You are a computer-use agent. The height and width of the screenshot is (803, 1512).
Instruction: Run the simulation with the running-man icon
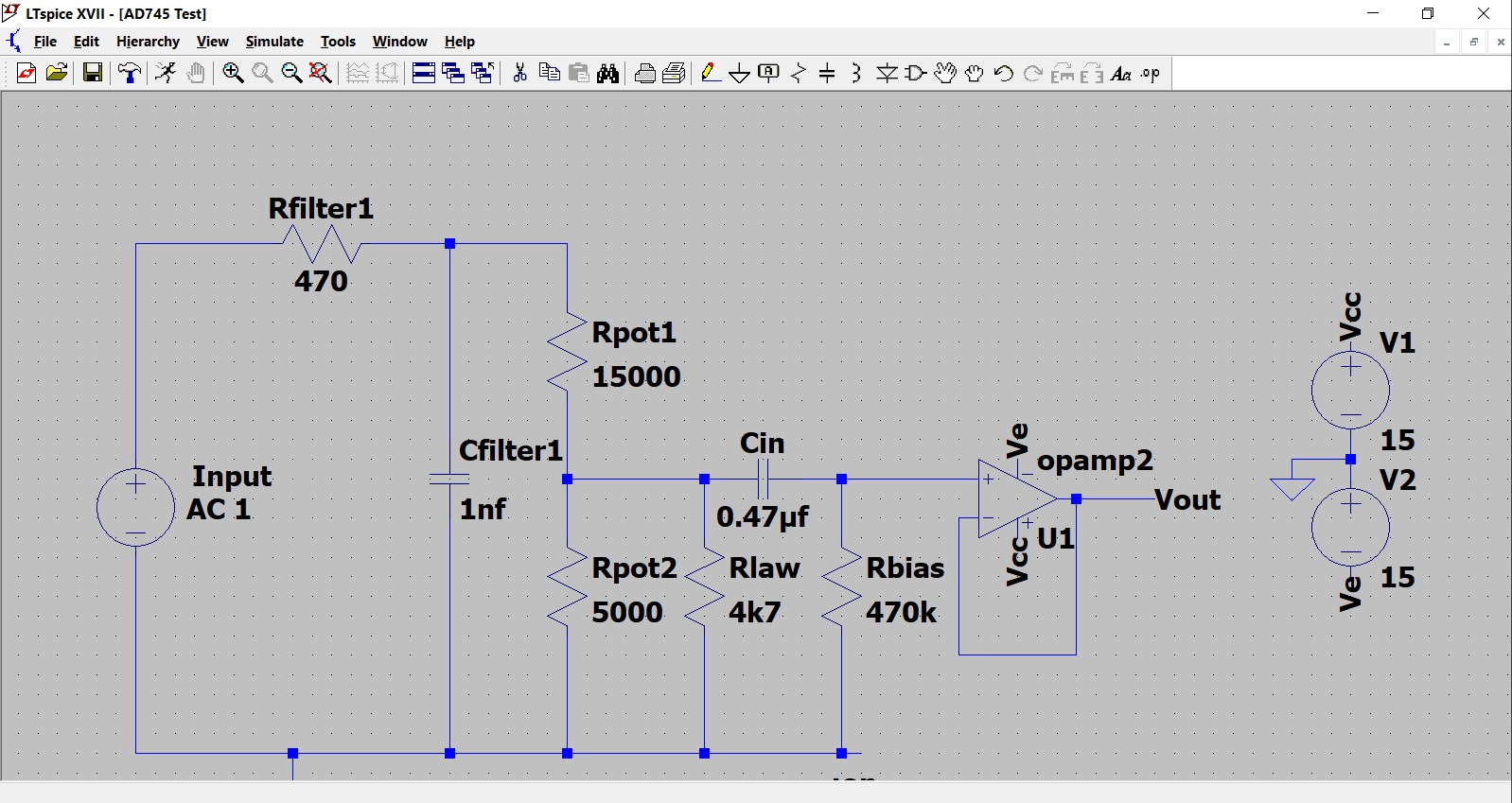click(x=166, y=74)
